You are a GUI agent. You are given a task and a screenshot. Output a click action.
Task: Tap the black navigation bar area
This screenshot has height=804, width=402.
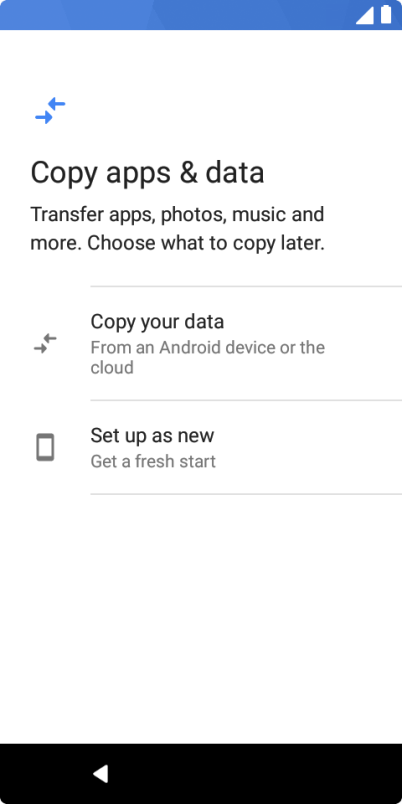pyautogui.click(x=201, y=774)
